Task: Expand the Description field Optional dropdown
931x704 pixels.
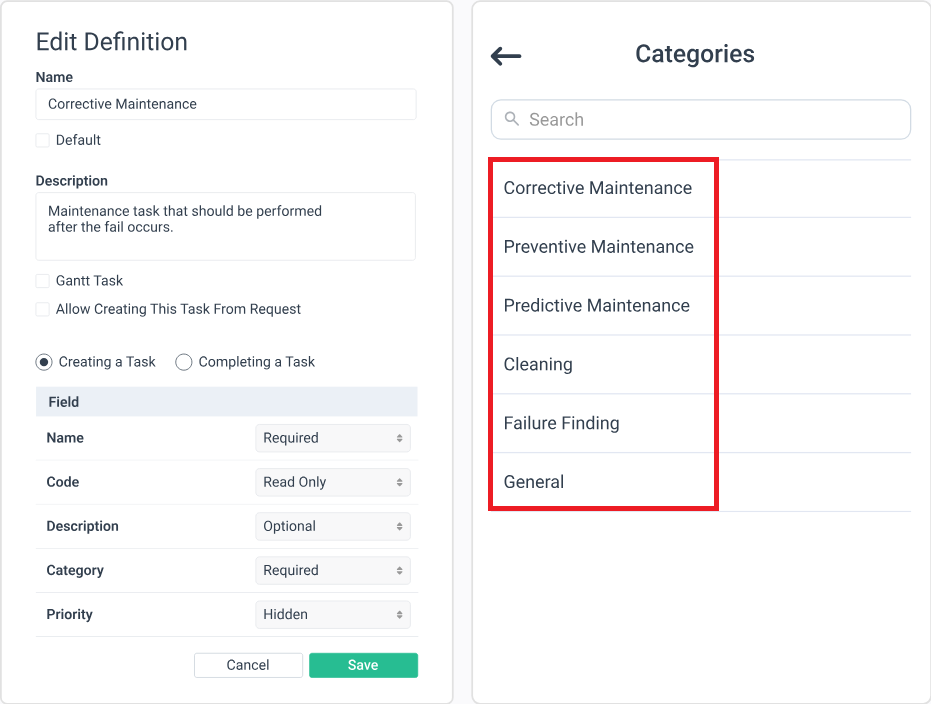Action: [x=332, y=526]
